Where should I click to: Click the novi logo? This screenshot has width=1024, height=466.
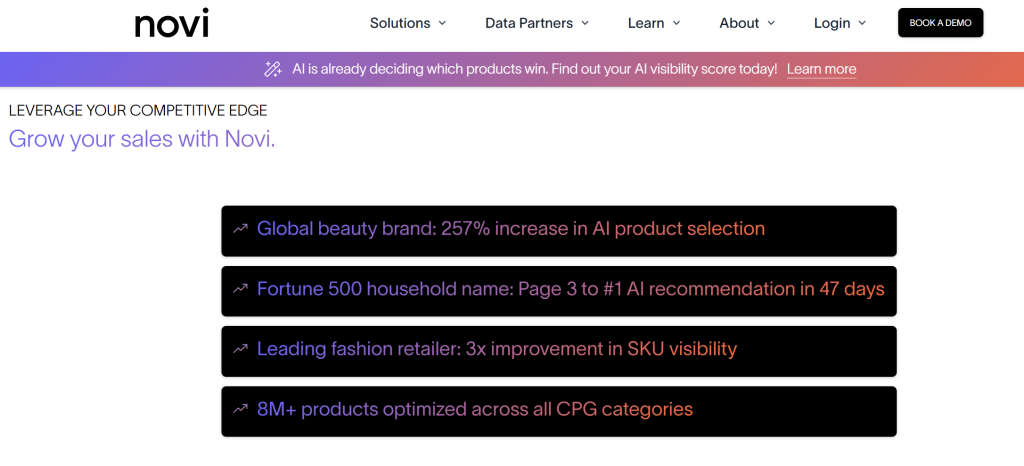pos(172,23)
